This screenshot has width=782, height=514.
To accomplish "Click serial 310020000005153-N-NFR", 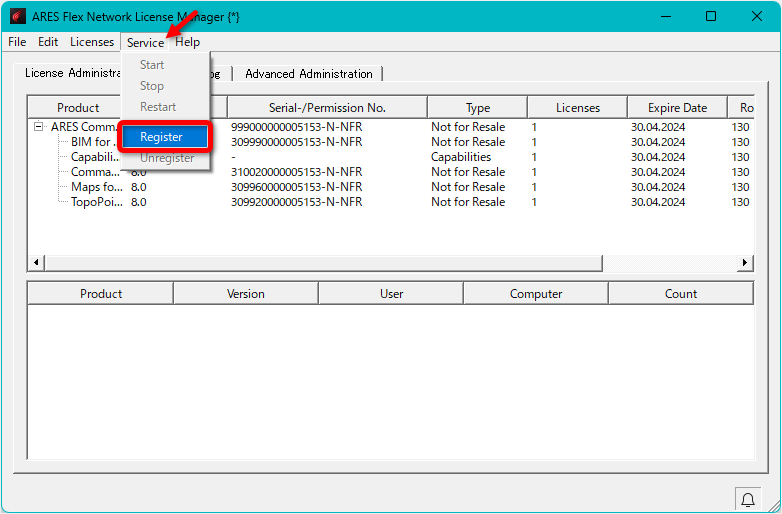I will (x=296, y=172).
